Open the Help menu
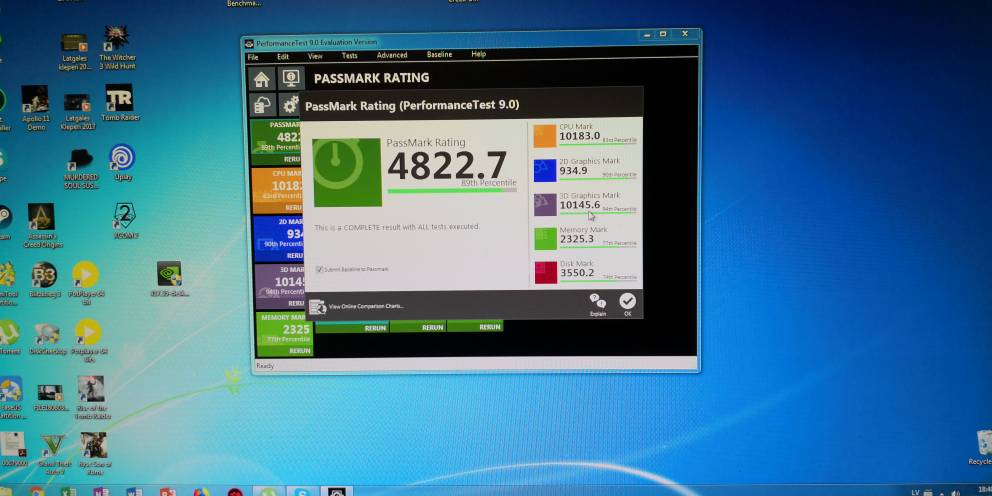Viewport: 992px width, 496px height. pyautogui.click(x=479, y=54)
